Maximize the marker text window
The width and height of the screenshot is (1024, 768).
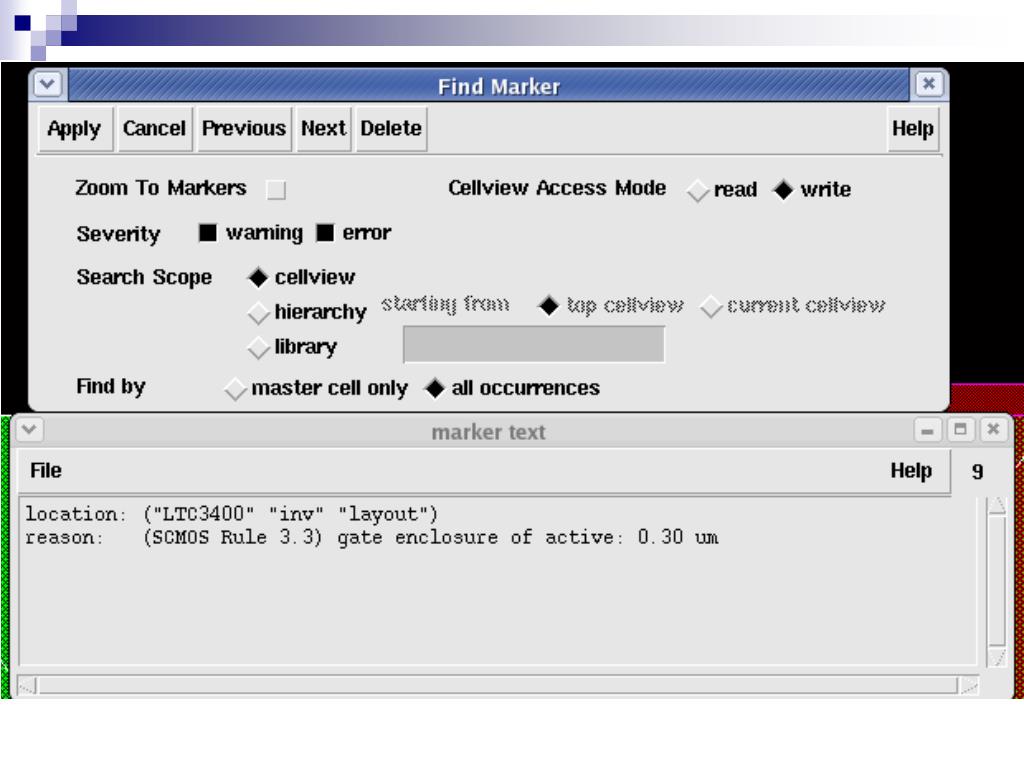pos(960,430)
